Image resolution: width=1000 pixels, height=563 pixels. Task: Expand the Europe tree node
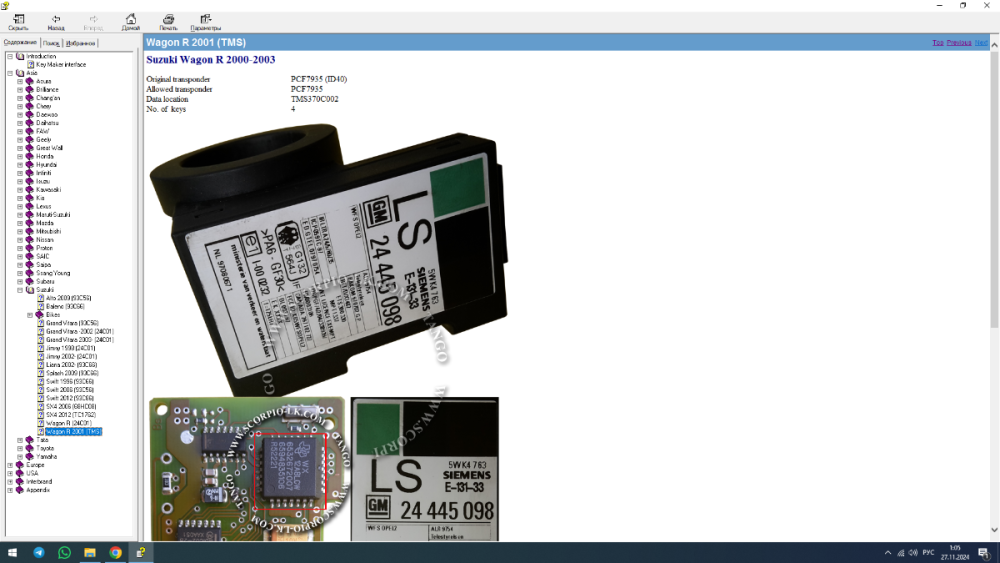(10, 465)
